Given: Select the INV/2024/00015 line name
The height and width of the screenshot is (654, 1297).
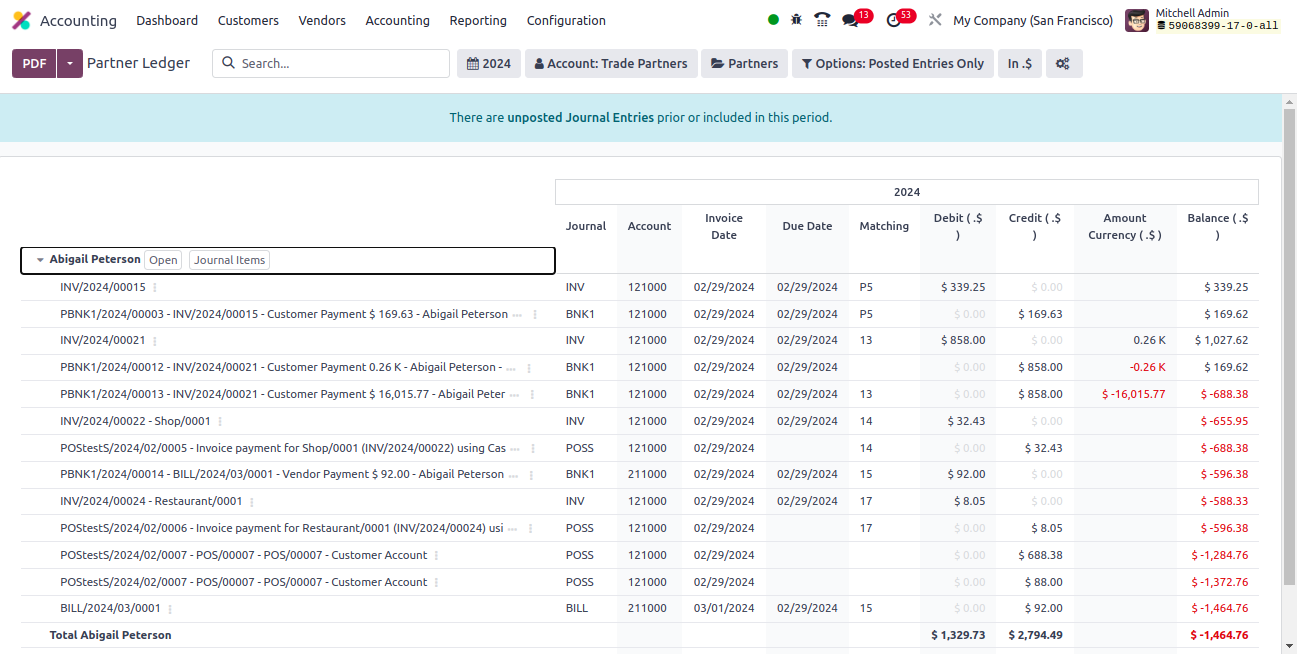Looking at the screenshot, I should tap(103, 287).
